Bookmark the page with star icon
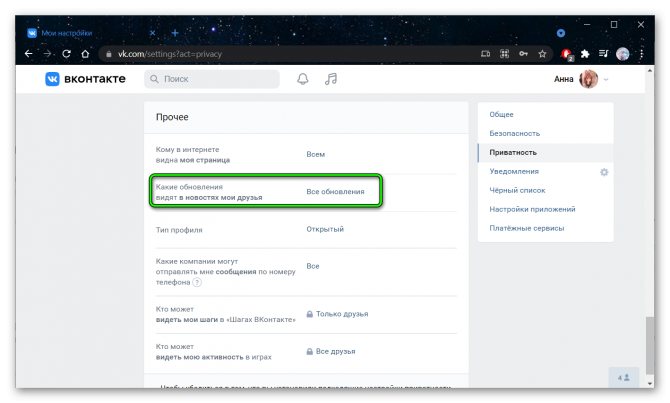Screen dimensions: 670x403 [x=542, y=53]
